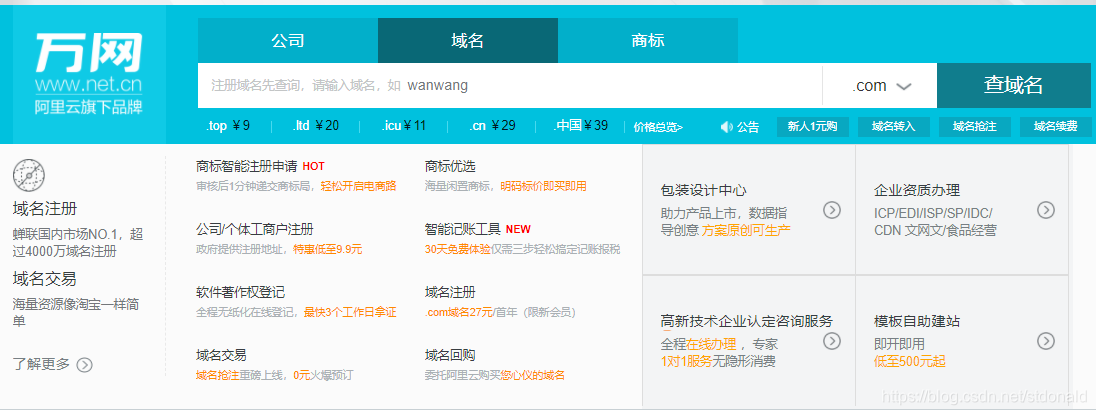
Task: Open the .com domain suffix dropdown
Action: pos(879,86)
